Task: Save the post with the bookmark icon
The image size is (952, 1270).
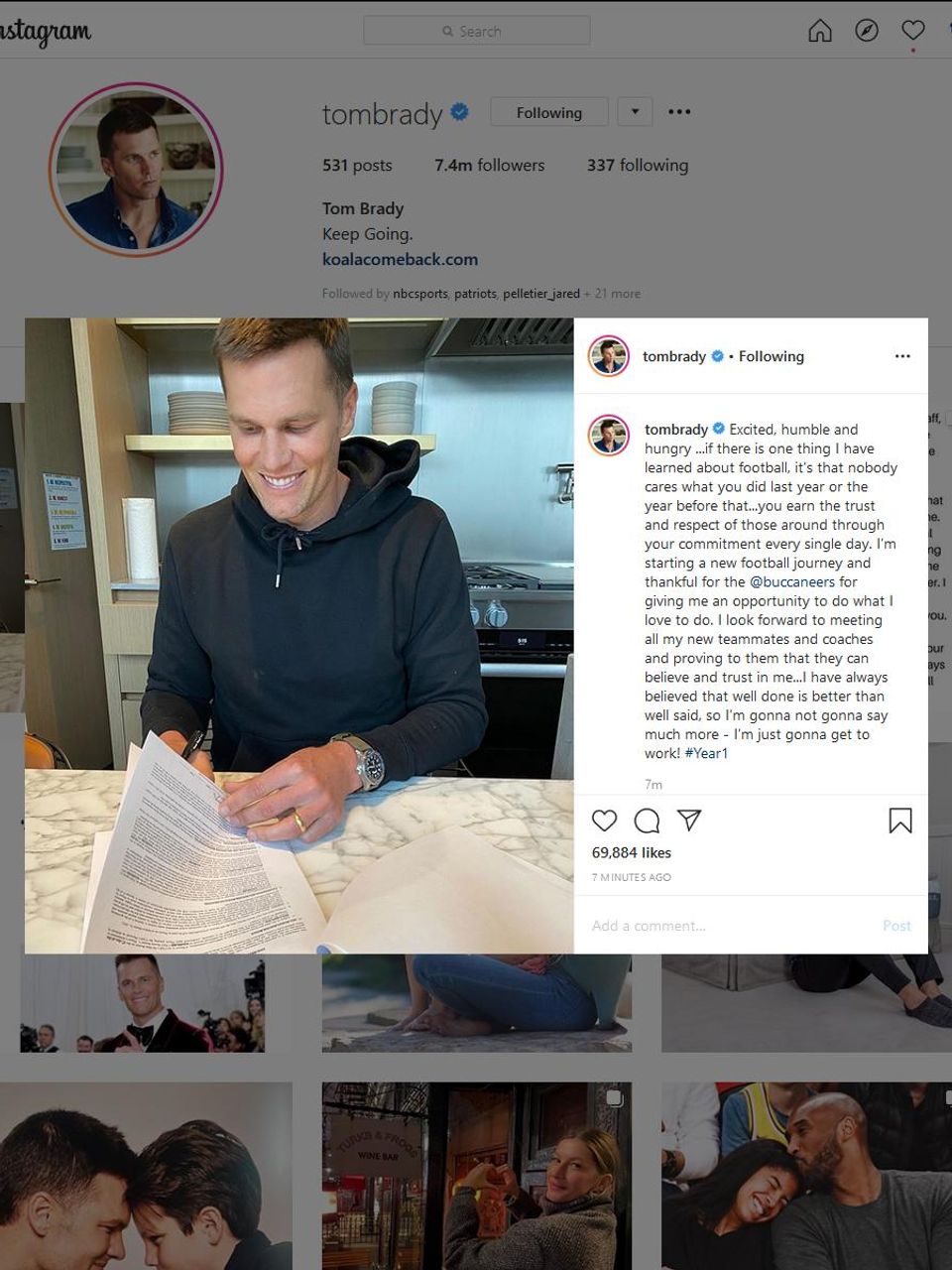Action: coord(900,821)
